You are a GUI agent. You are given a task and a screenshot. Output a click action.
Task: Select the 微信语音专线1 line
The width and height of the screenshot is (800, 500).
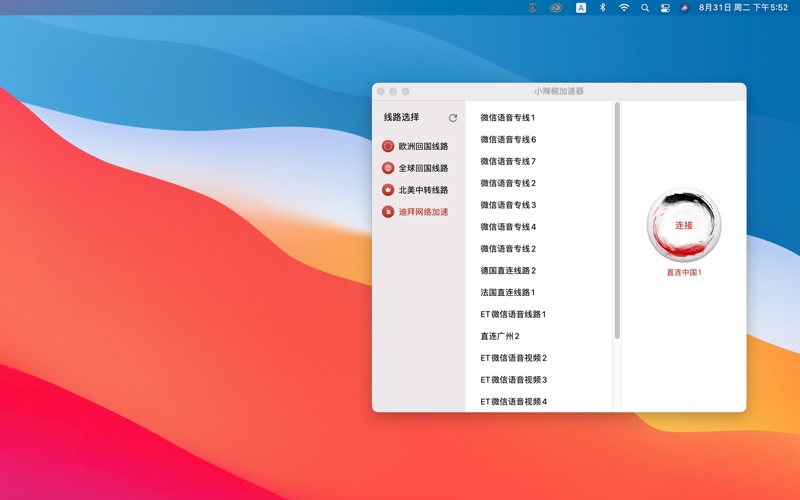[x=508, y=118]
